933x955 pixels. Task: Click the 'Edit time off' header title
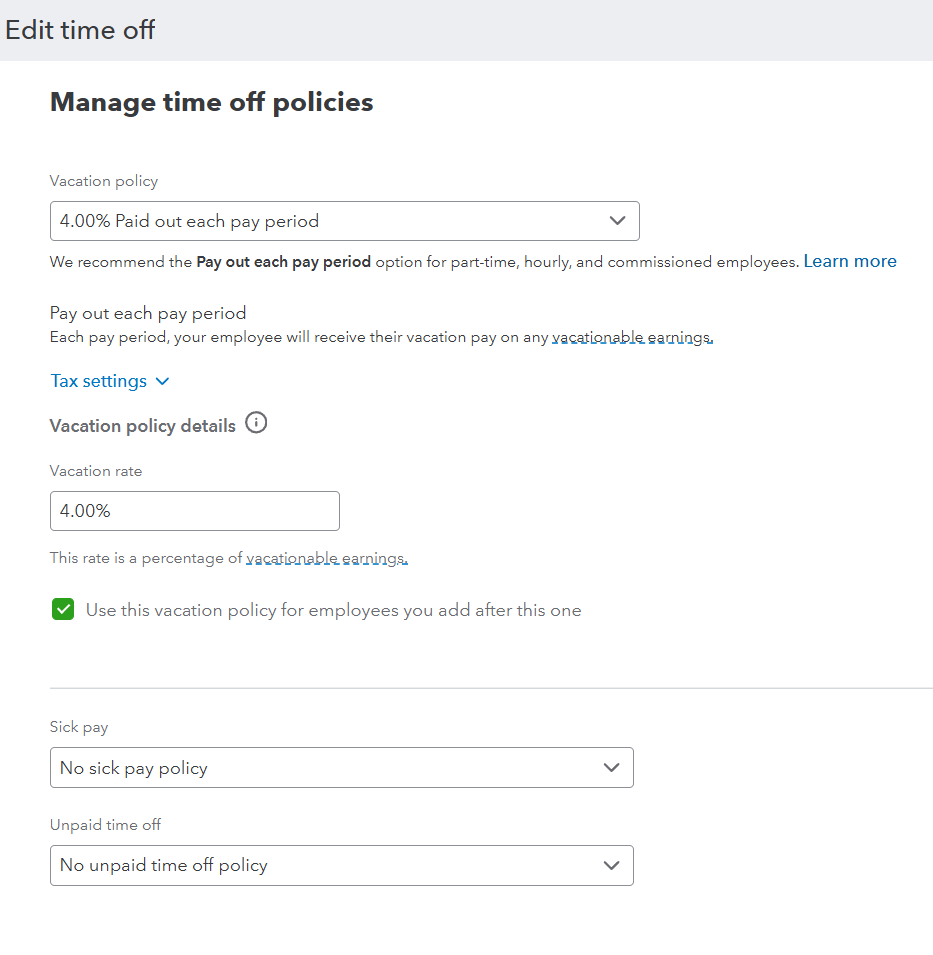80,30
